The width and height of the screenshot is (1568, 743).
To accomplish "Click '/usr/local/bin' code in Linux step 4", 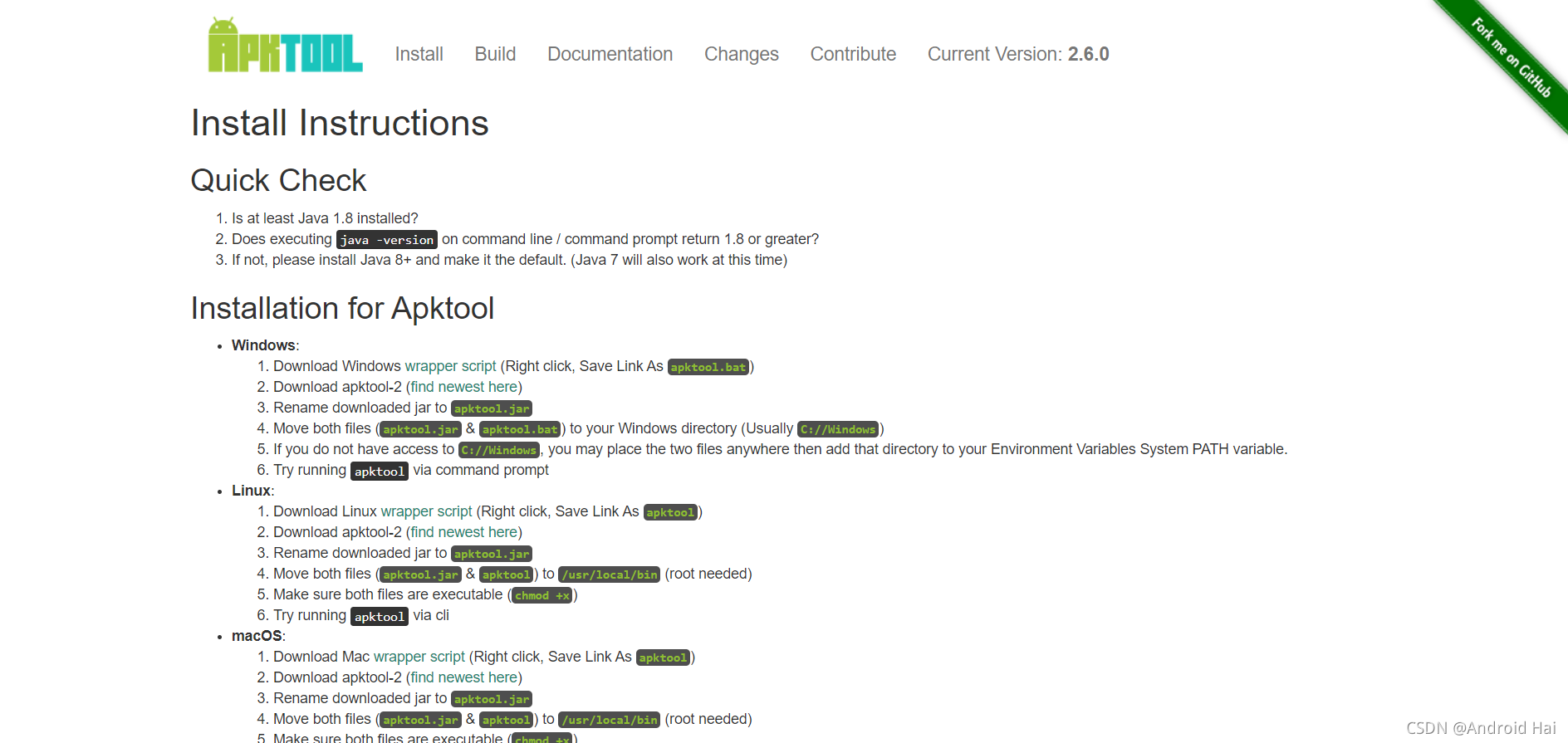I will point(610,574).
